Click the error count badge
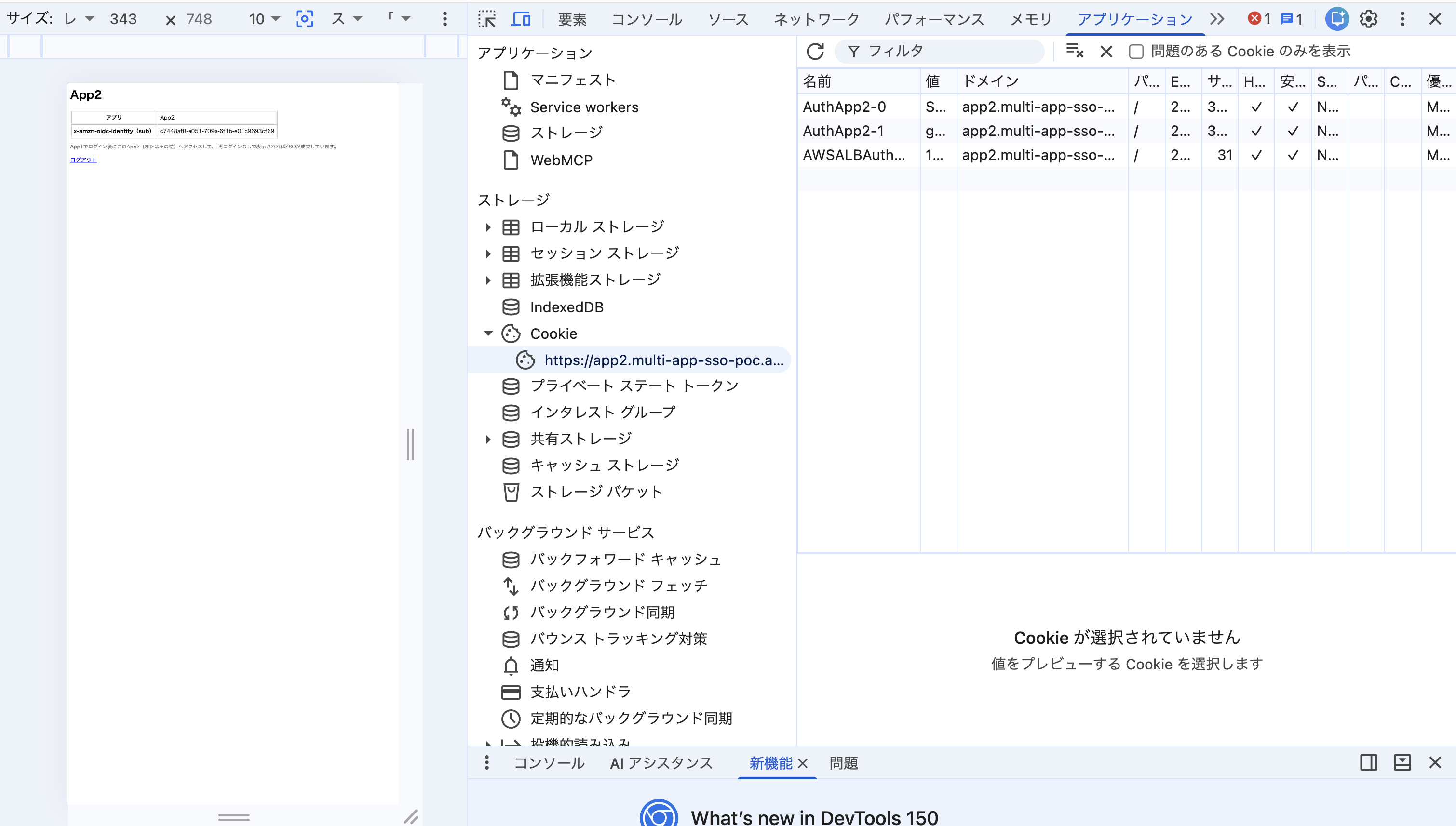Screen dimensions: 1456x826 pyautogui.click(x=1259, y=19)
